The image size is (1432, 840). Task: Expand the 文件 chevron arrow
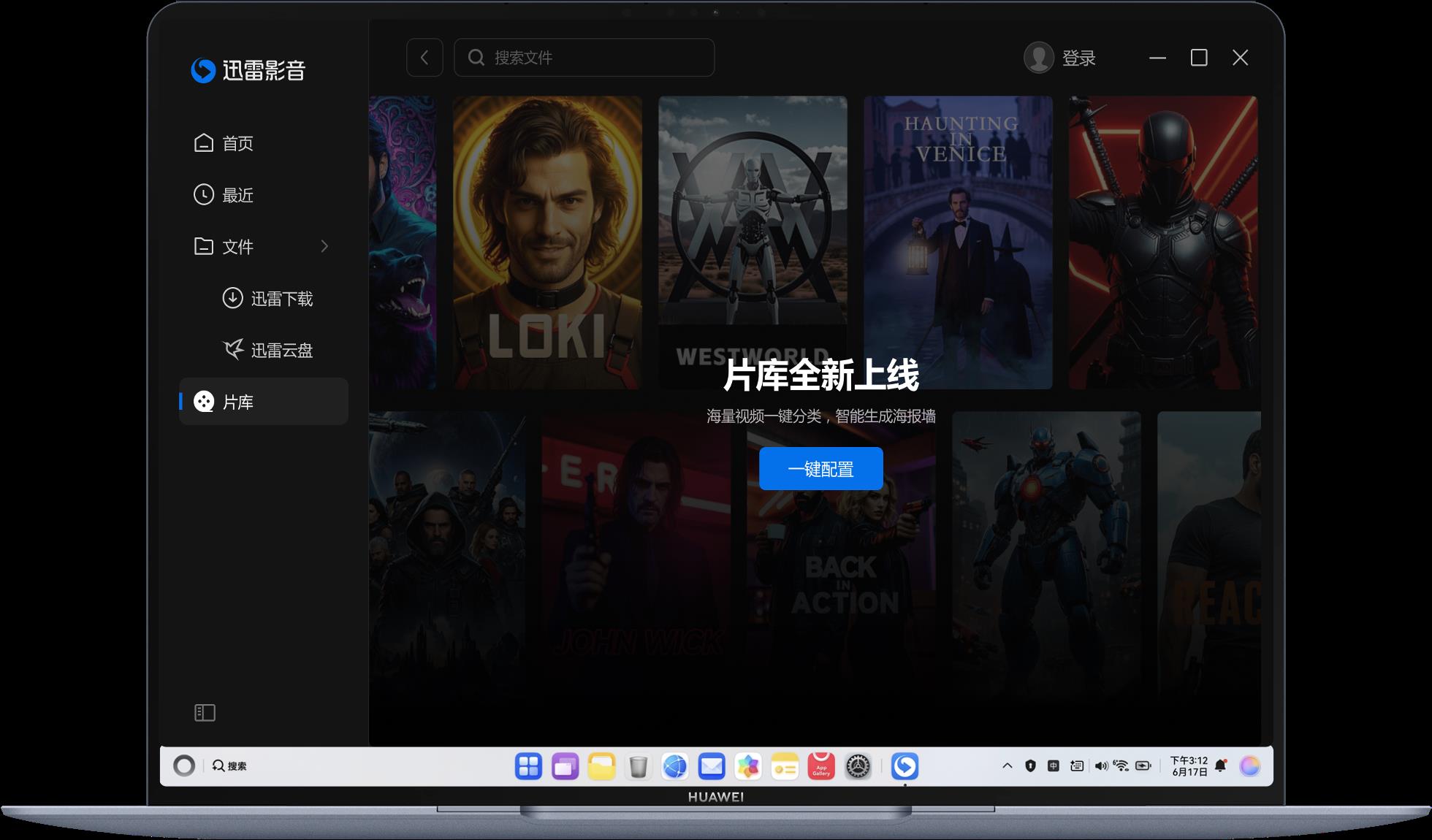click(x=324, y=247)
